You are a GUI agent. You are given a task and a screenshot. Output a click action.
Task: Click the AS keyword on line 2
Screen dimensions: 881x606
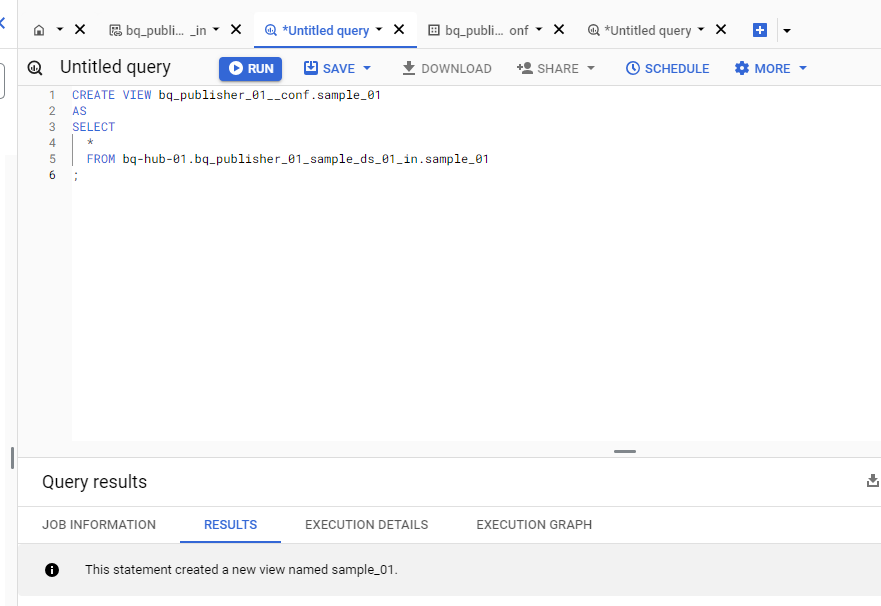[x=79, y=111]
